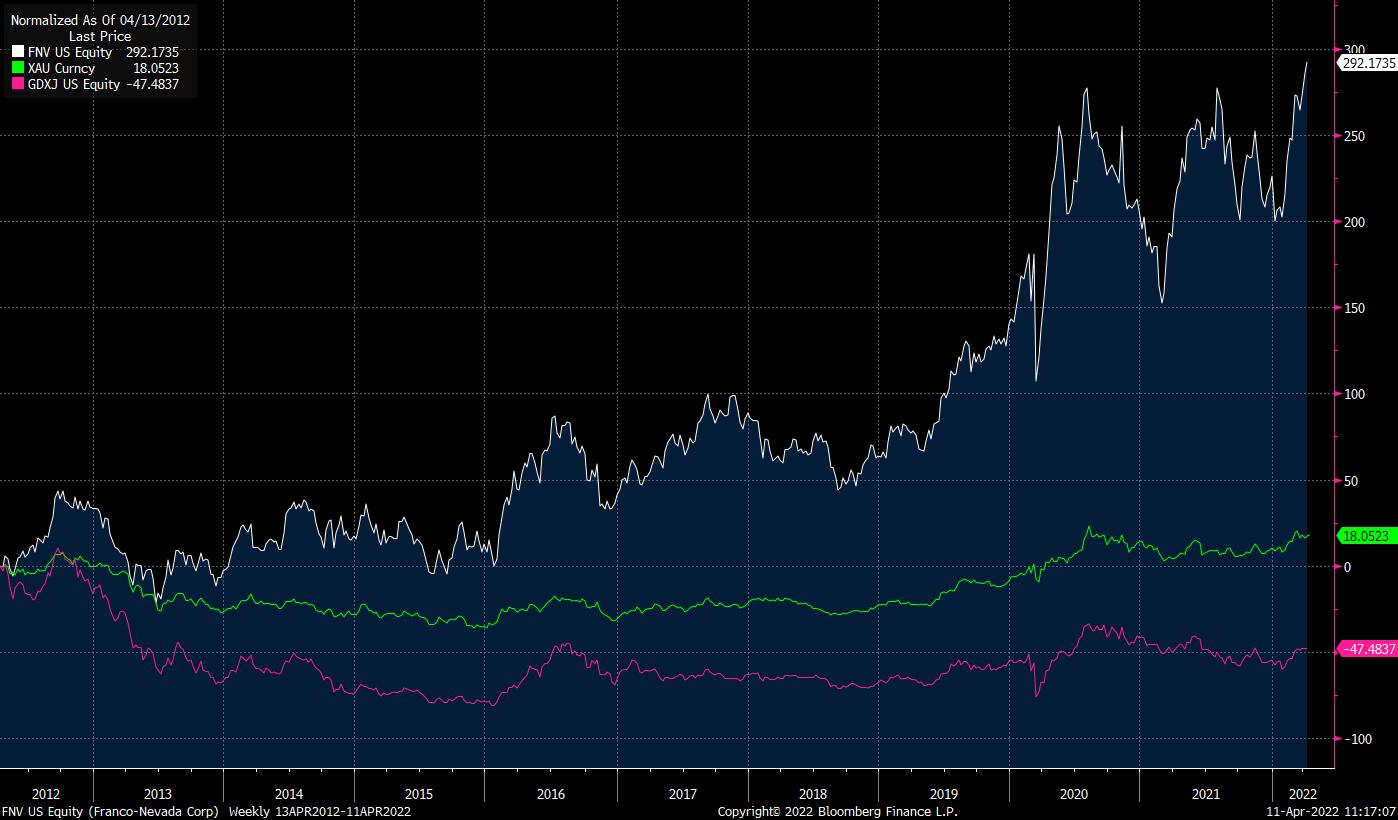This screenshot has width=1398, height=820.
Task: Click the pink -47.4837 price tag
Action: coord(1366,649)
